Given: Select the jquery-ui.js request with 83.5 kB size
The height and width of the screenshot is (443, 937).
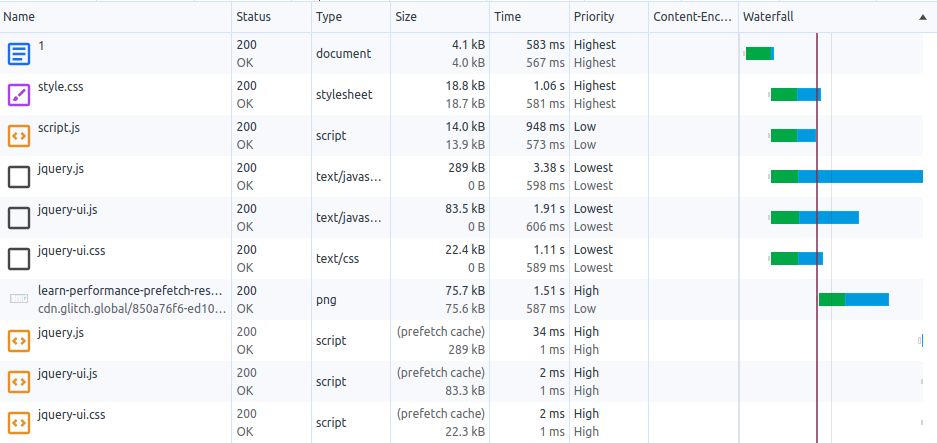Looking at the screenshot, I should (x=67, y=210).
